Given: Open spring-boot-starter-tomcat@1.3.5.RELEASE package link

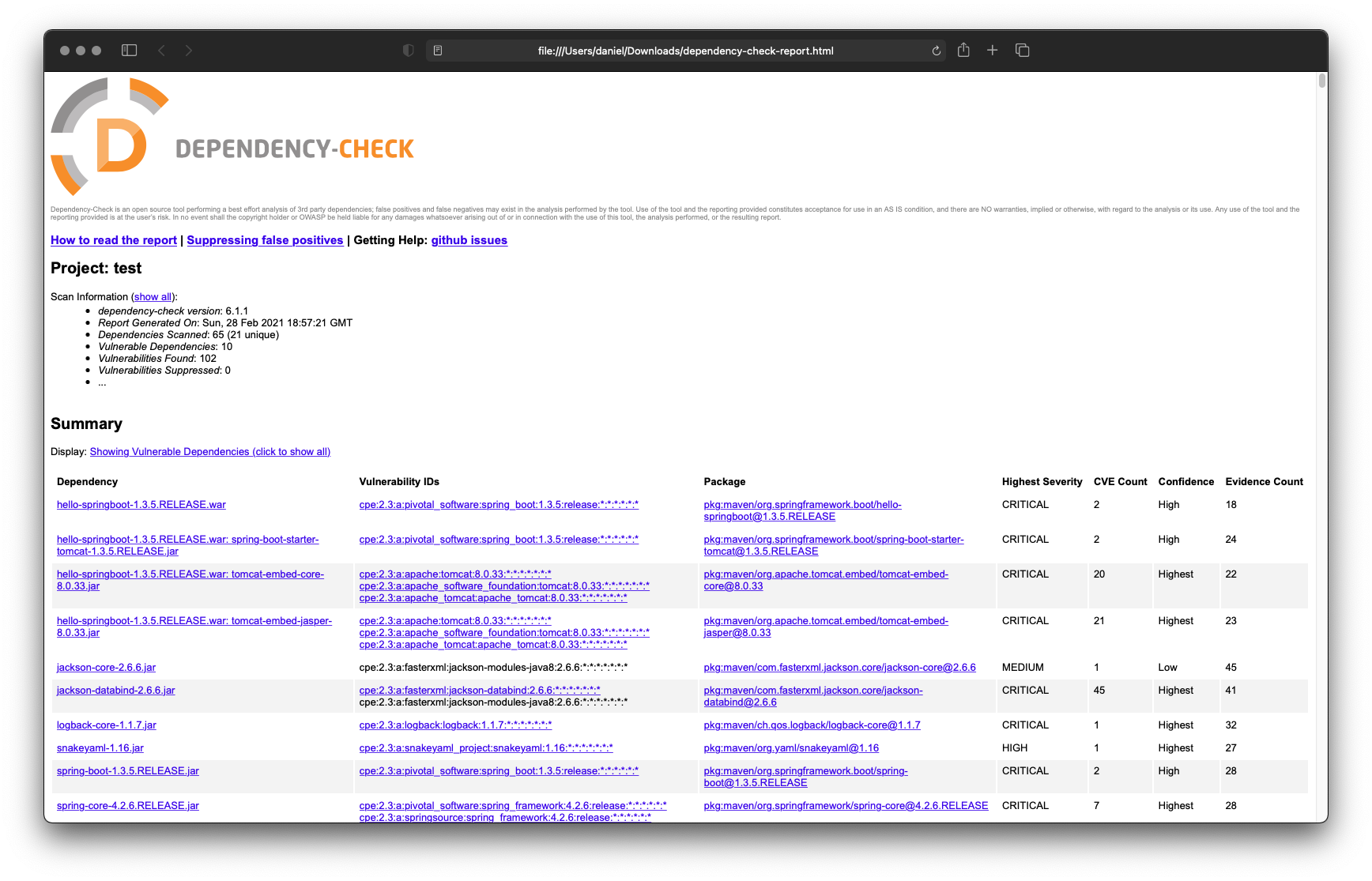Looking at the screenshot, I should tap(834, 545).
